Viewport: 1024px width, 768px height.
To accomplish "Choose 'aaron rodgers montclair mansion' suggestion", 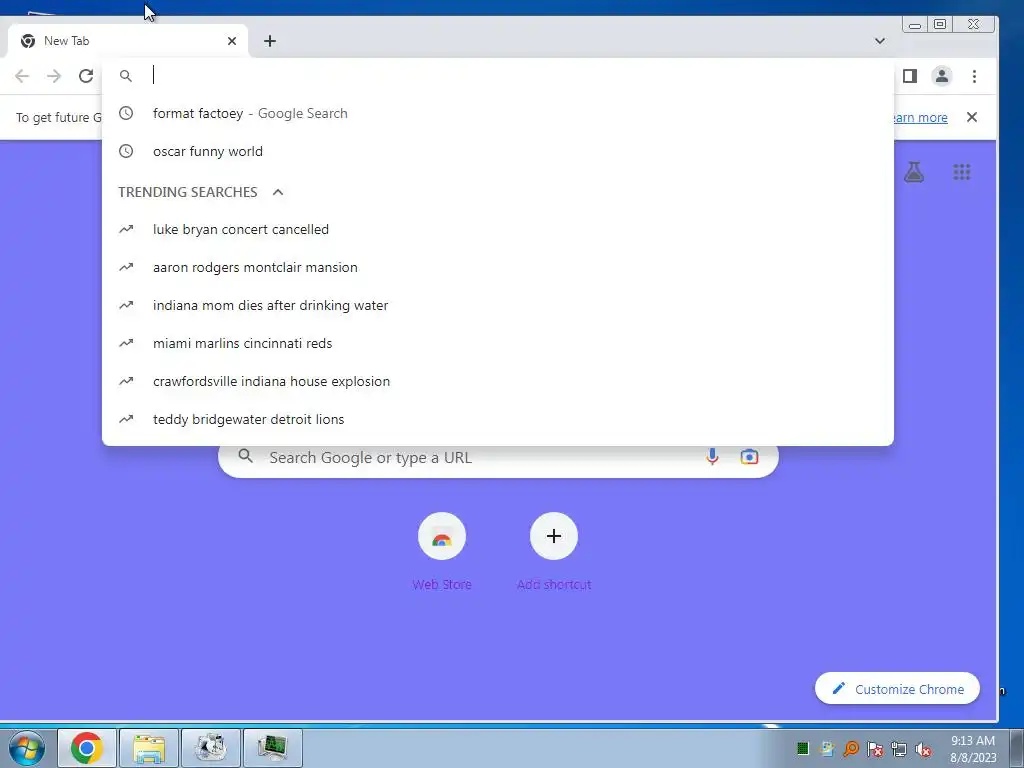I will pos(498,267).
